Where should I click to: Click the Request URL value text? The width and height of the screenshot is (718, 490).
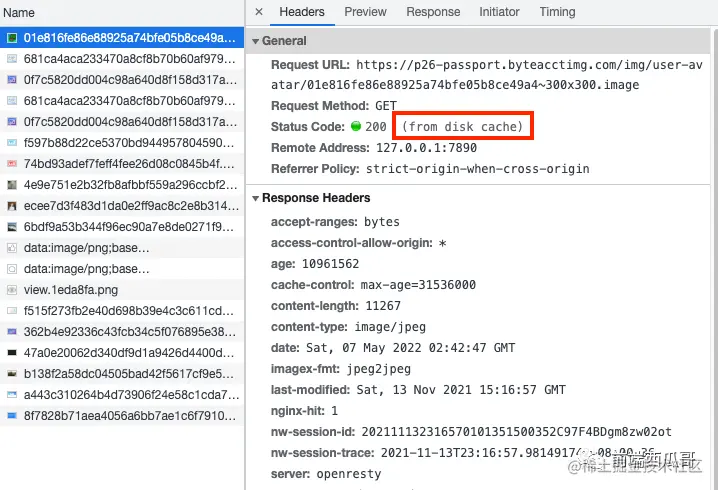487,75
